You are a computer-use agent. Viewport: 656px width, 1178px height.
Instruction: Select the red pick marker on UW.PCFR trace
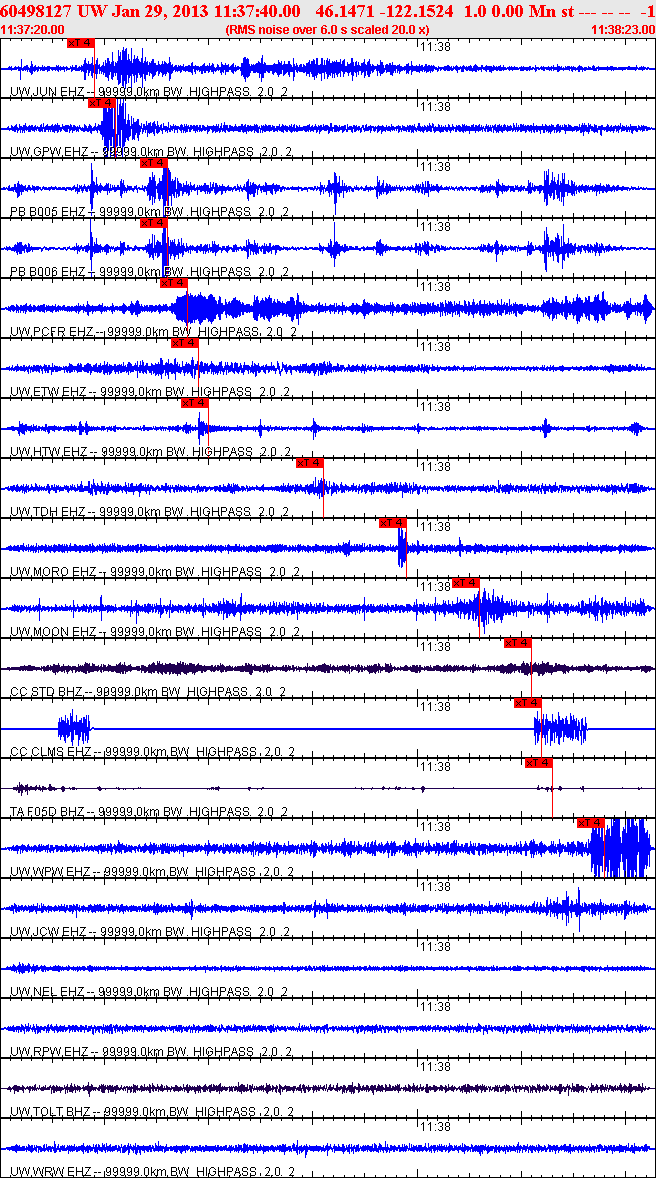point(173,283)
